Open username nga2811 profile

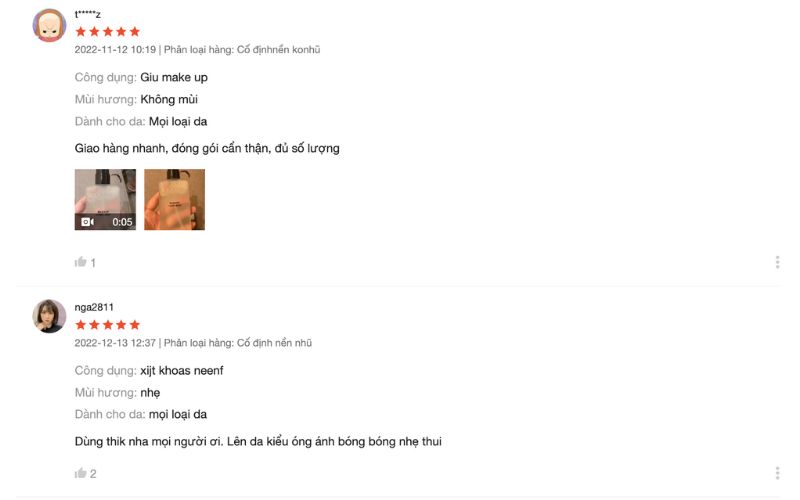click(94, 307)
